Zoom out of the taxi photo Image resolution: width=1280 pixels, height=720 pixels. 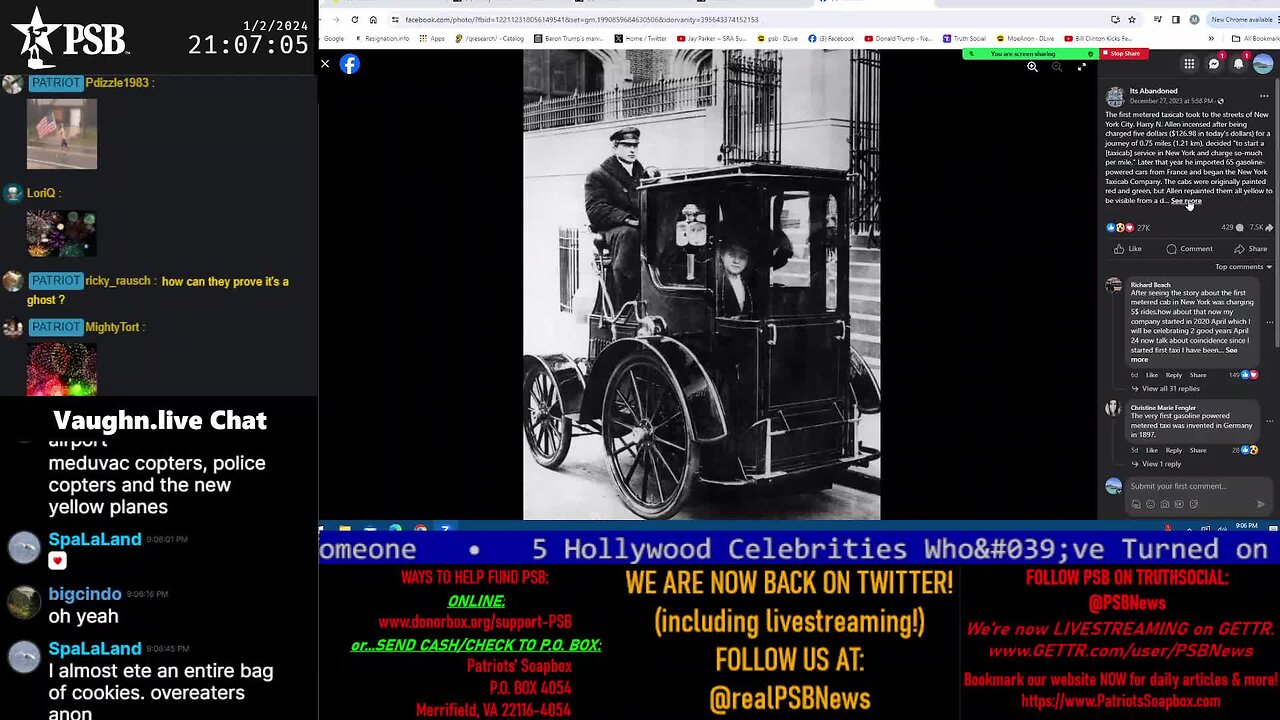click(x=1057, y=67)
